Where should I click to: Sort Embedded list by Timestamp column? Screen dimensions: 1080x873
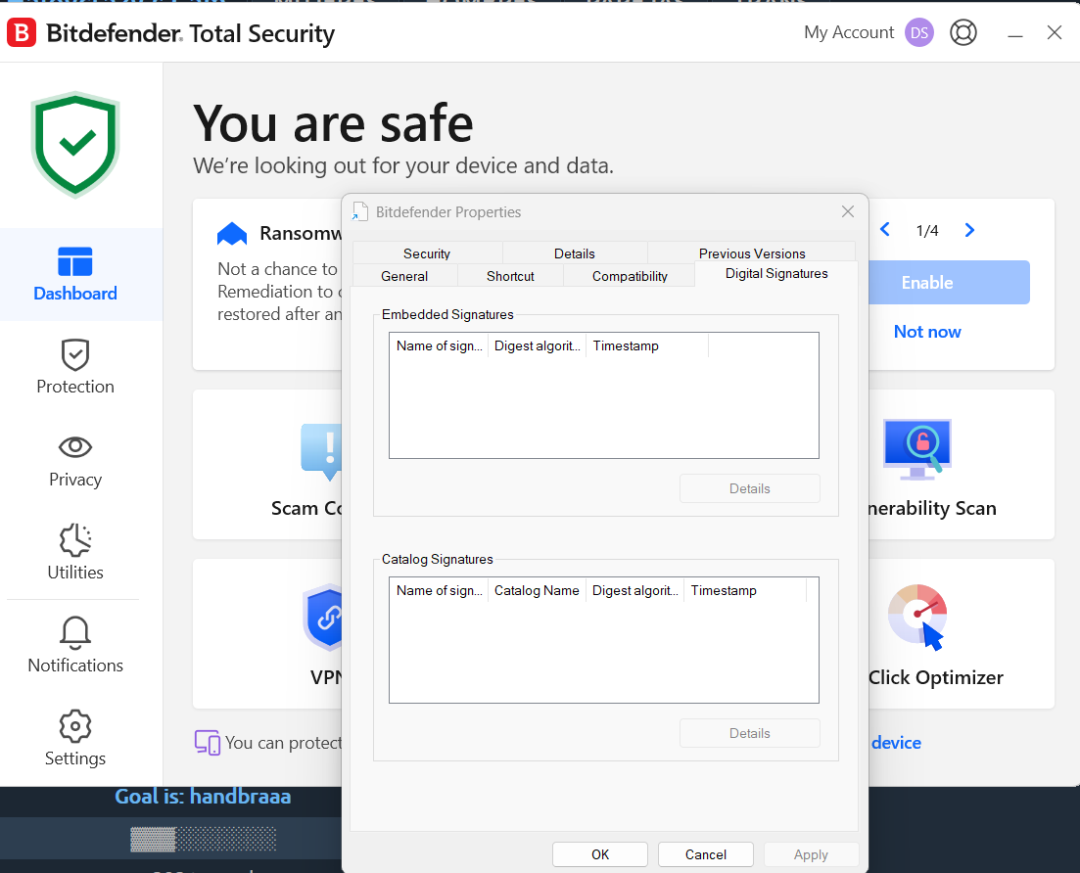coord(647,346)
